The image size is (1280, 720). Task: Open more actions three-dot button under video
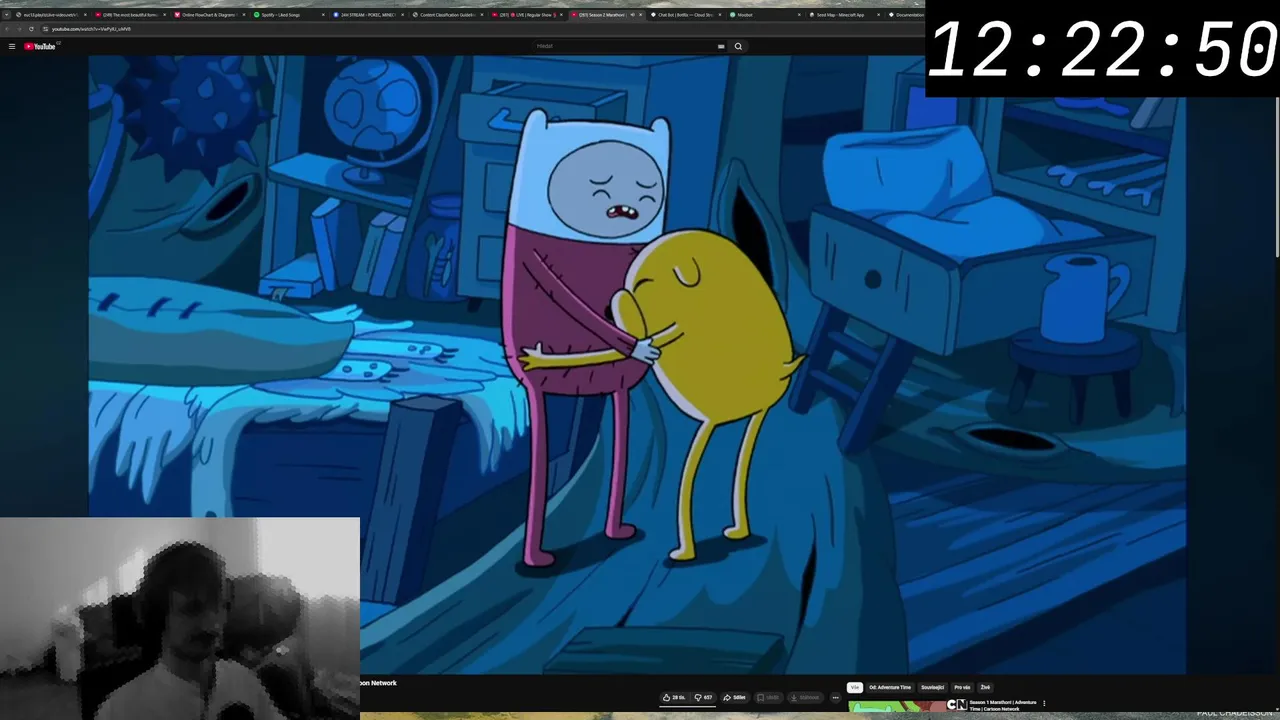(x=836, y=697)
